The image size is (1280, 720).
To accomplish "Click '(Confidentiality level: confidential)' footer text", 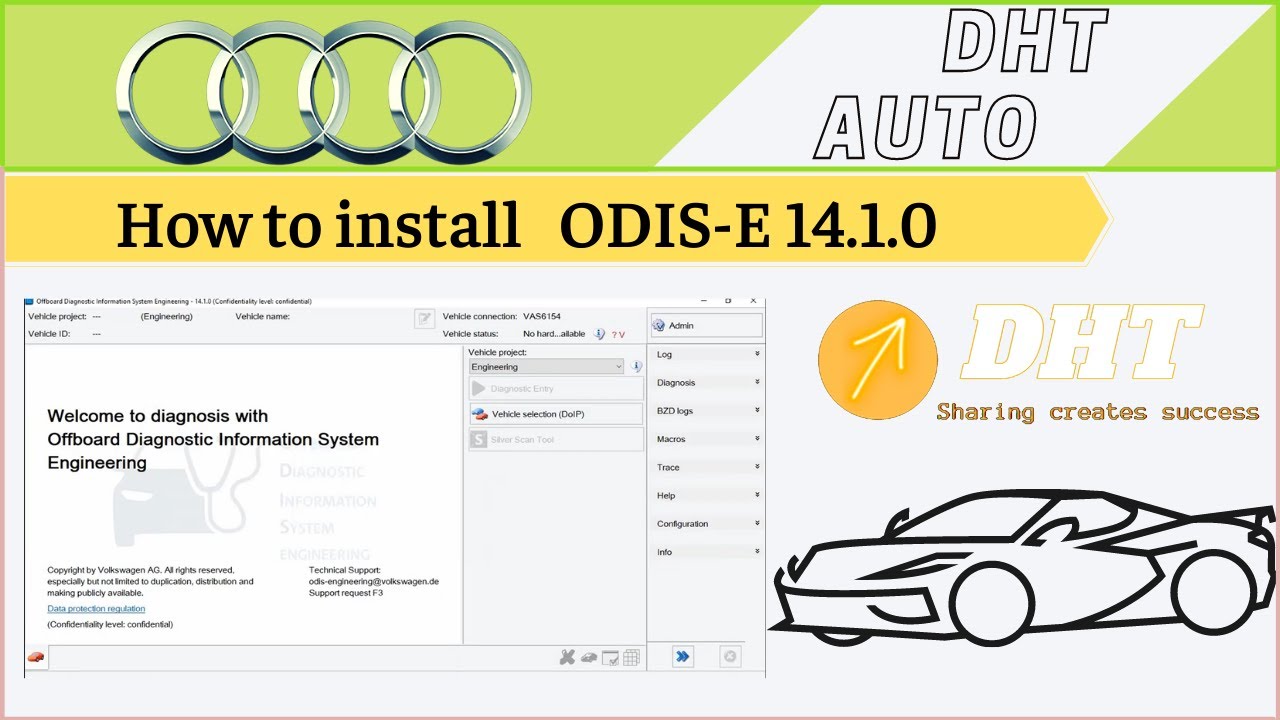I will (x=110, y=624).
